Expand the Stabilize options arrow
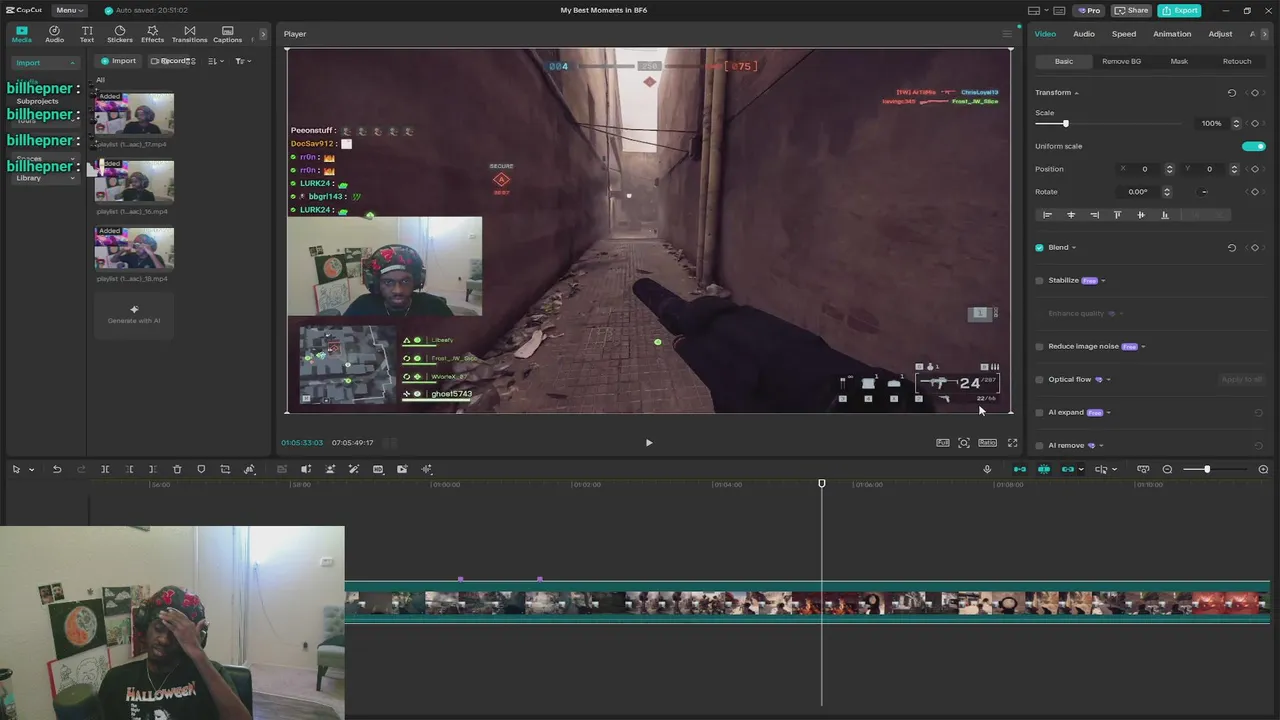The height and width of the screenshot is (720, 1280). (1103, 280)
